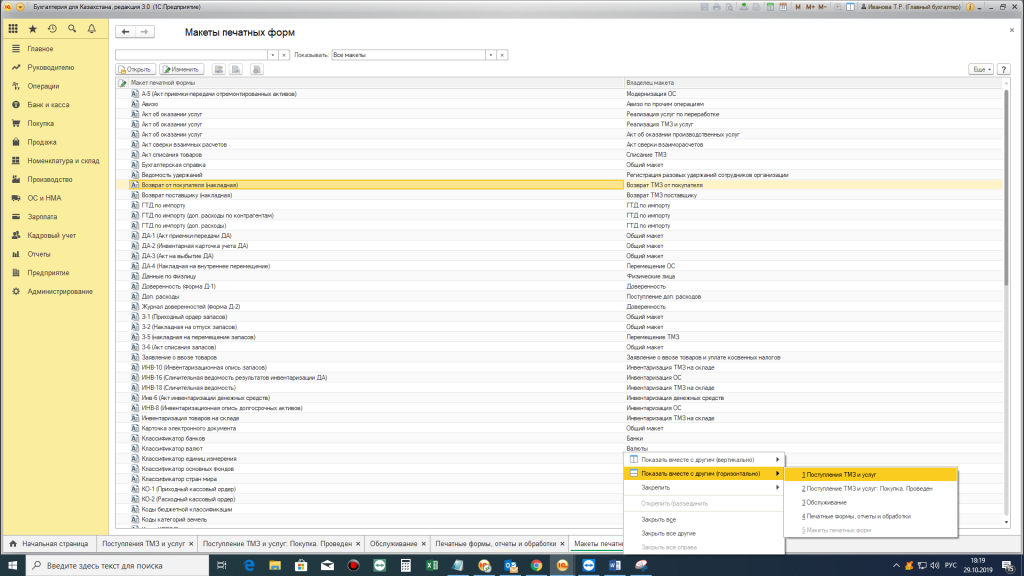This screenshot has height=576, width=1024.
Task: Click get link icon in top toolbar
Action: click(744, 7)
